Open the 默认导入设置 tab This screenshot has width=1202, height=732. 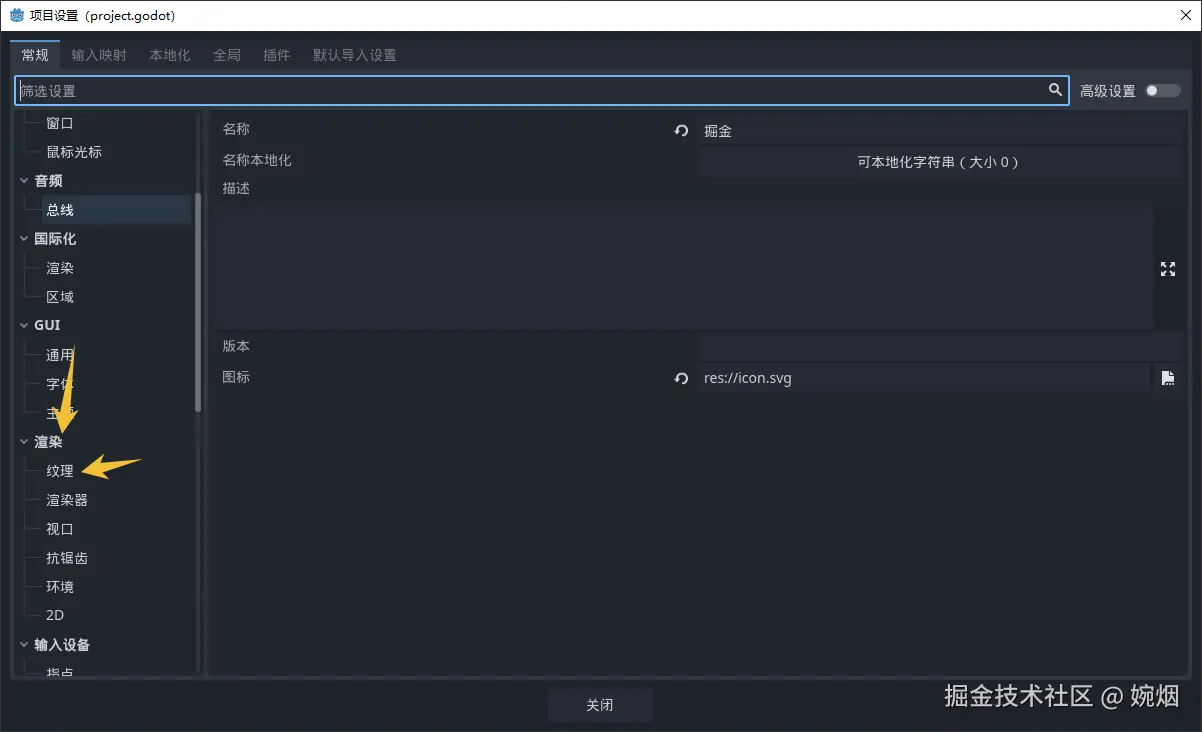pos(355,55)
